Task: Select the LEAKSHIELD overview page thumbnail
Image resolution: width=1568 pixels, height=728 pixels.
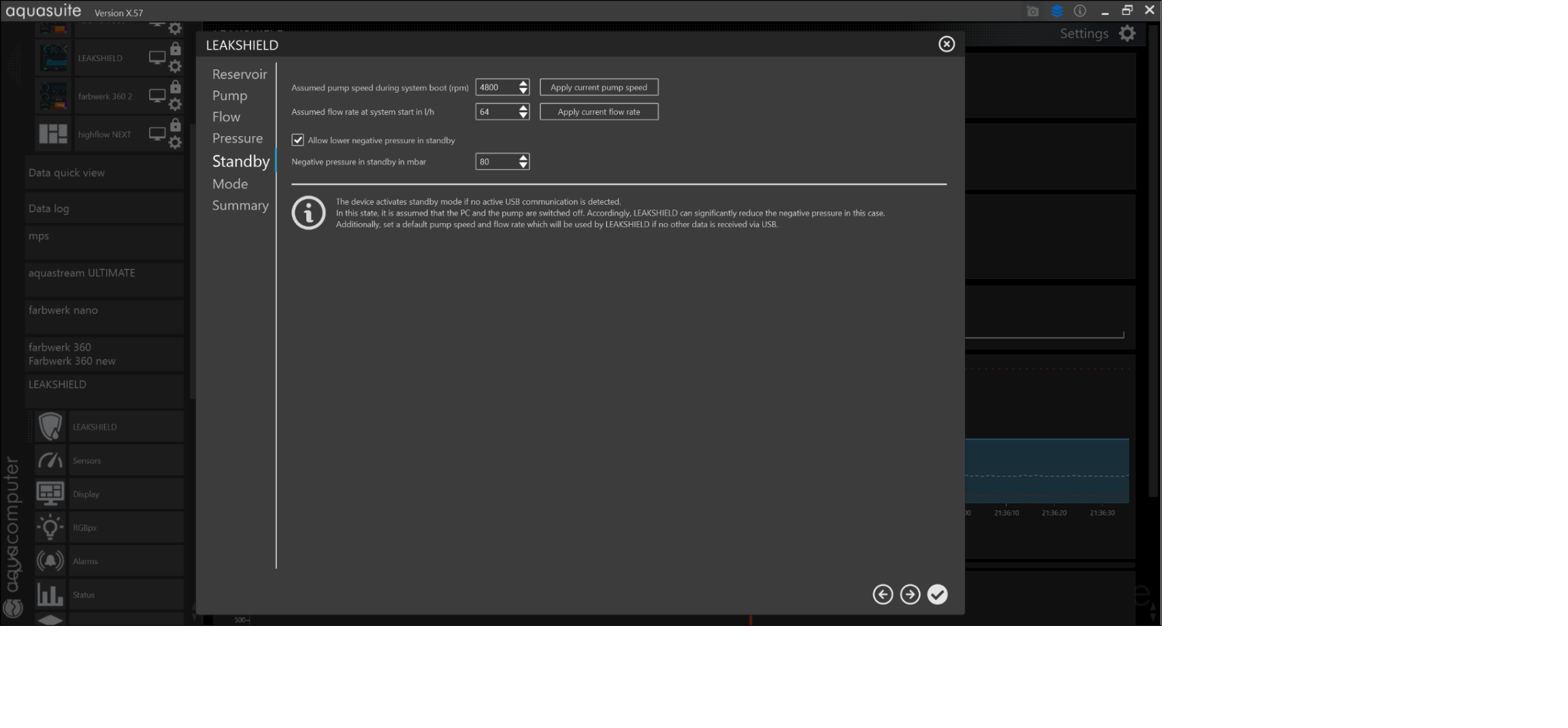Action: (x=54, y=58)
